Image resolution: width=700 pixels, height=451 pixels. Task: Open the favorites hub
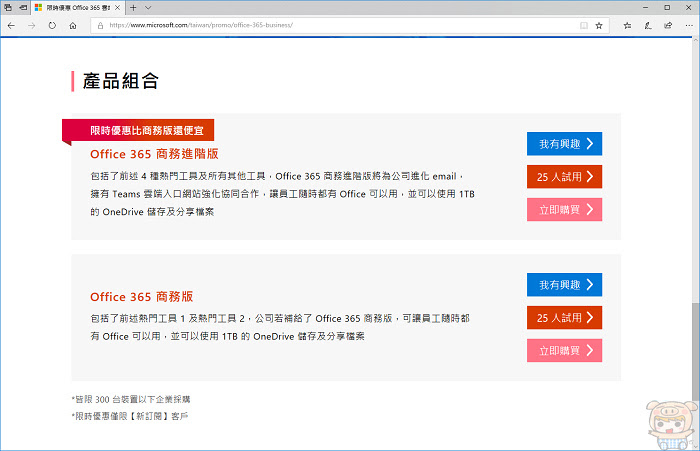tap(627, 25)
